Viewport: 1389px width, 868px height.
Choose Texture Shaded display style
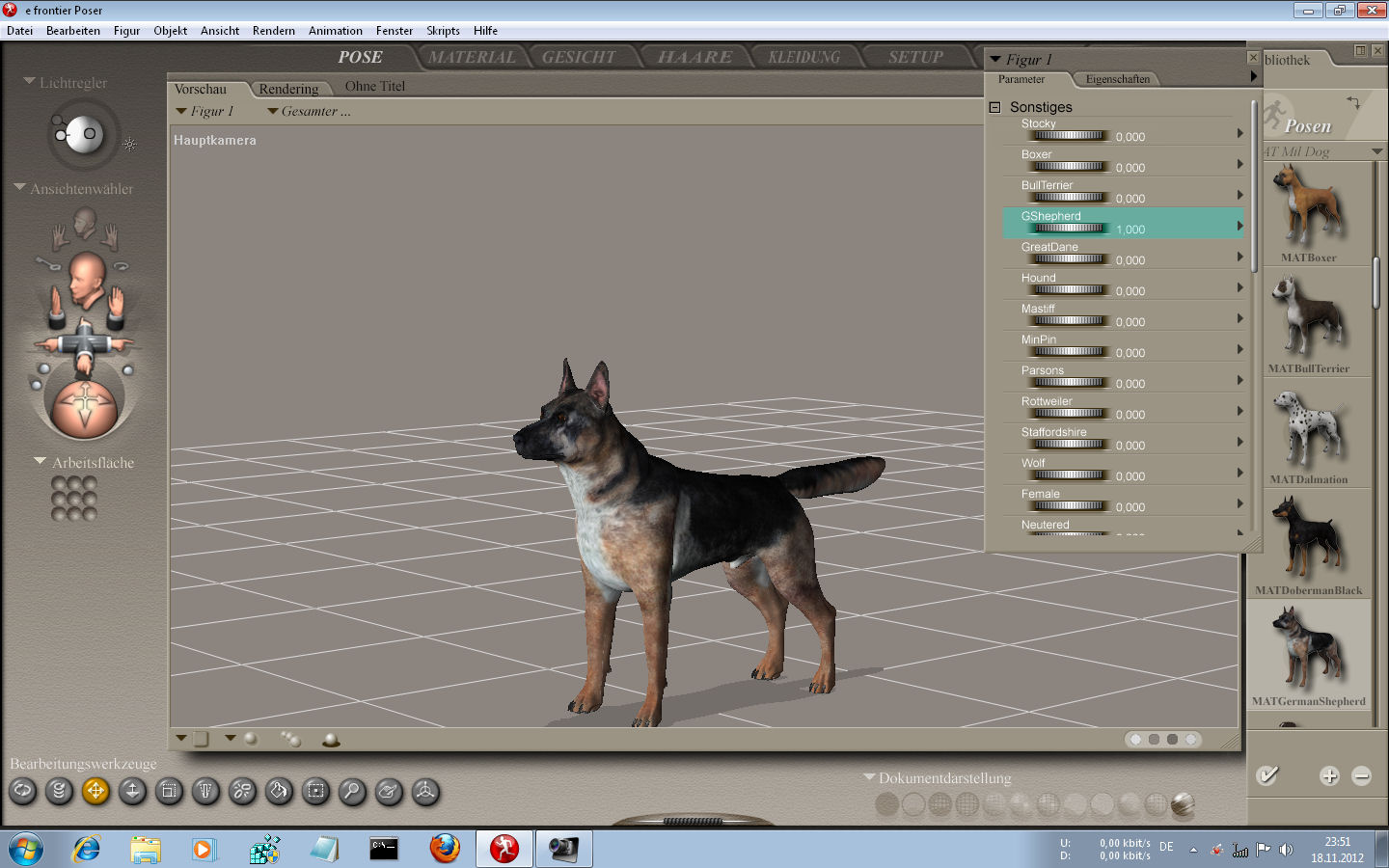click(1183, 803)
